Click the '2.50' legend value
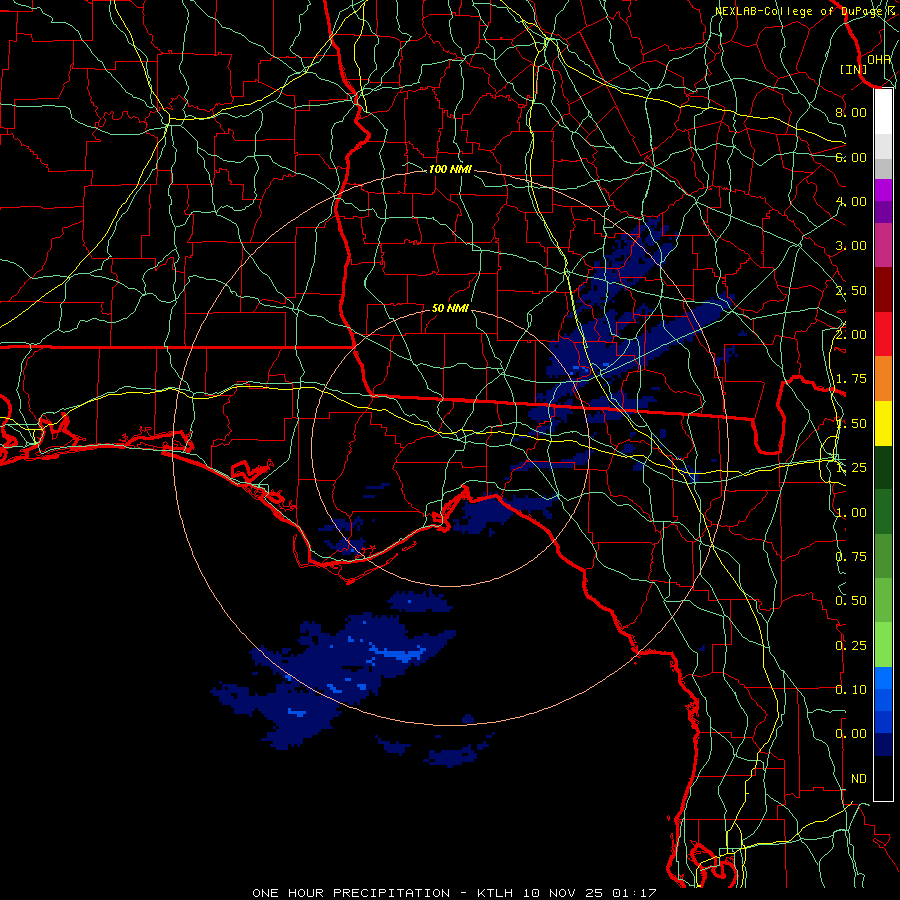This screenshot has width=900, height=900. (851, 290)
